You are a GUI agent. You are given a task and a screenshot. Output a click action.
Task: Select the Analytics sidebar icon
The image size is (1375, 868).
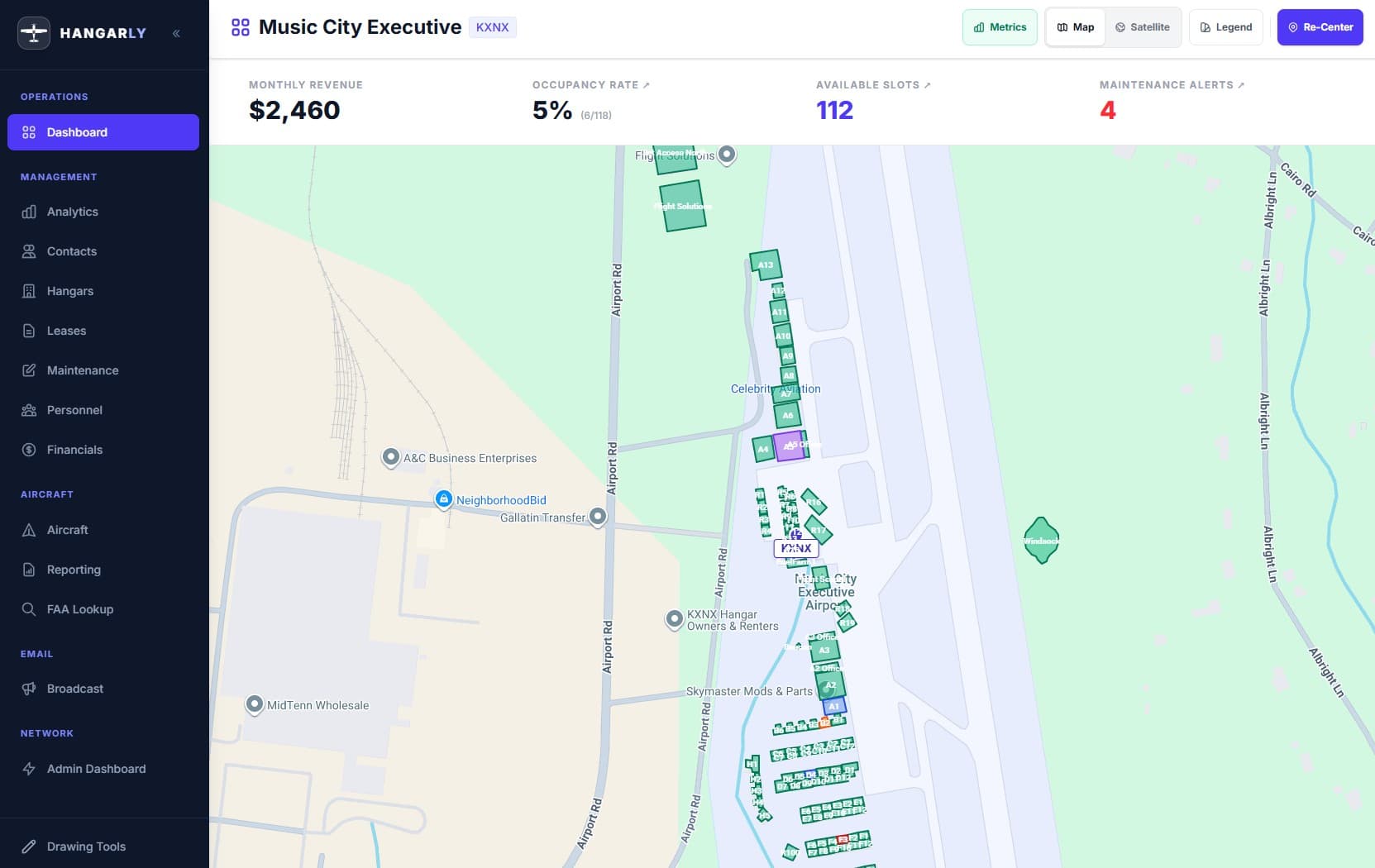point(29,212)
